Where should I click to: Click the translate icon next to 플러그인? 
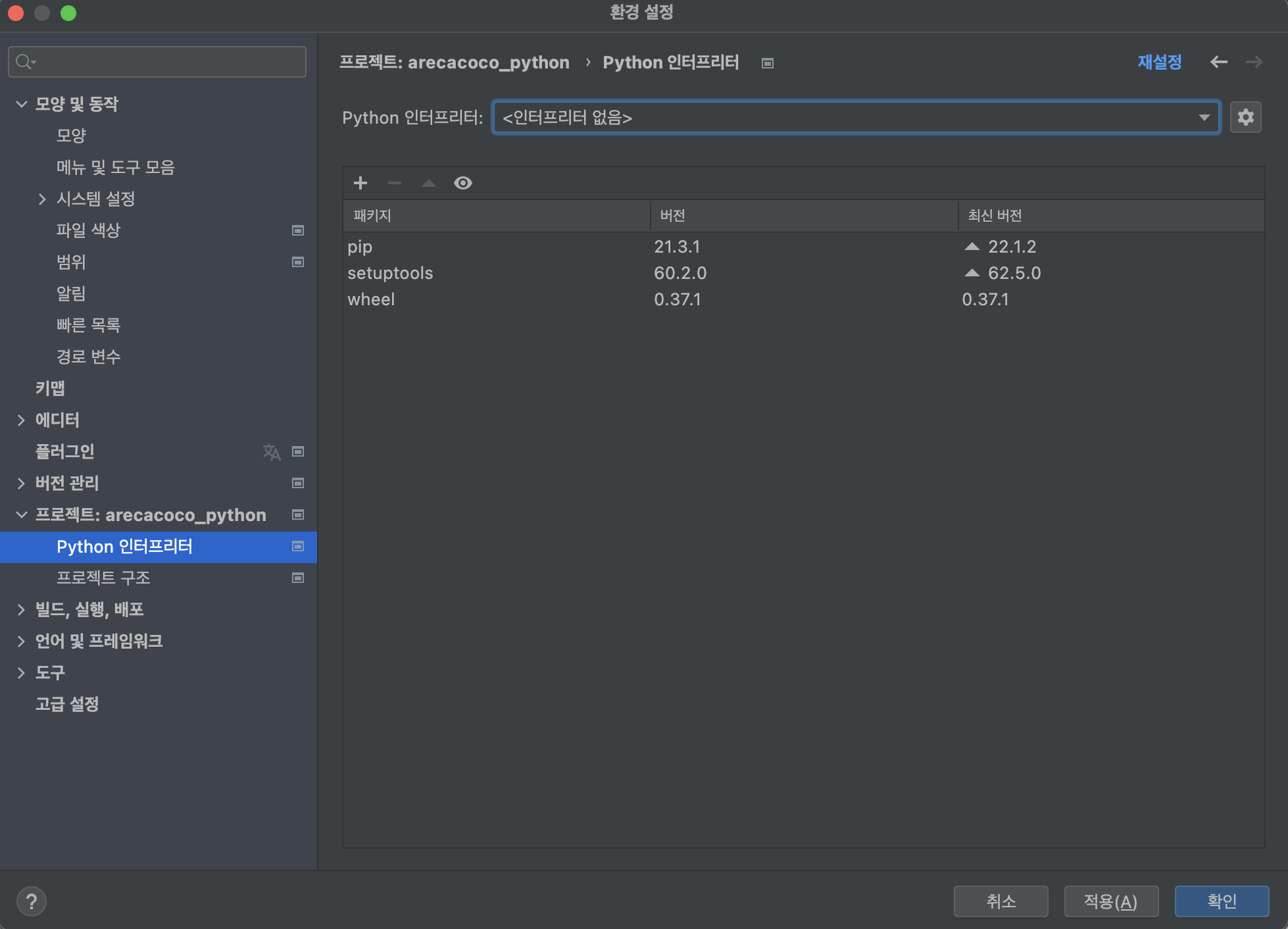pyautogui.click(x=272, y=451)
